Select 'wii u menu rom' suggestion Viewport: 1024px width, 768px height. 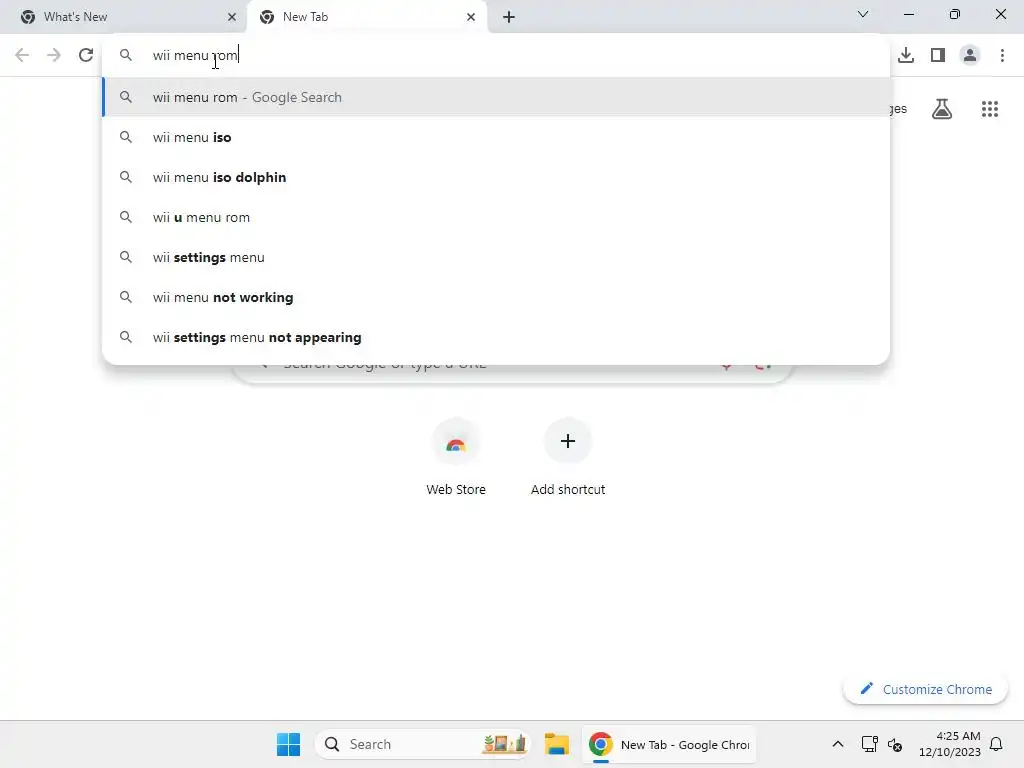[496, 217]
